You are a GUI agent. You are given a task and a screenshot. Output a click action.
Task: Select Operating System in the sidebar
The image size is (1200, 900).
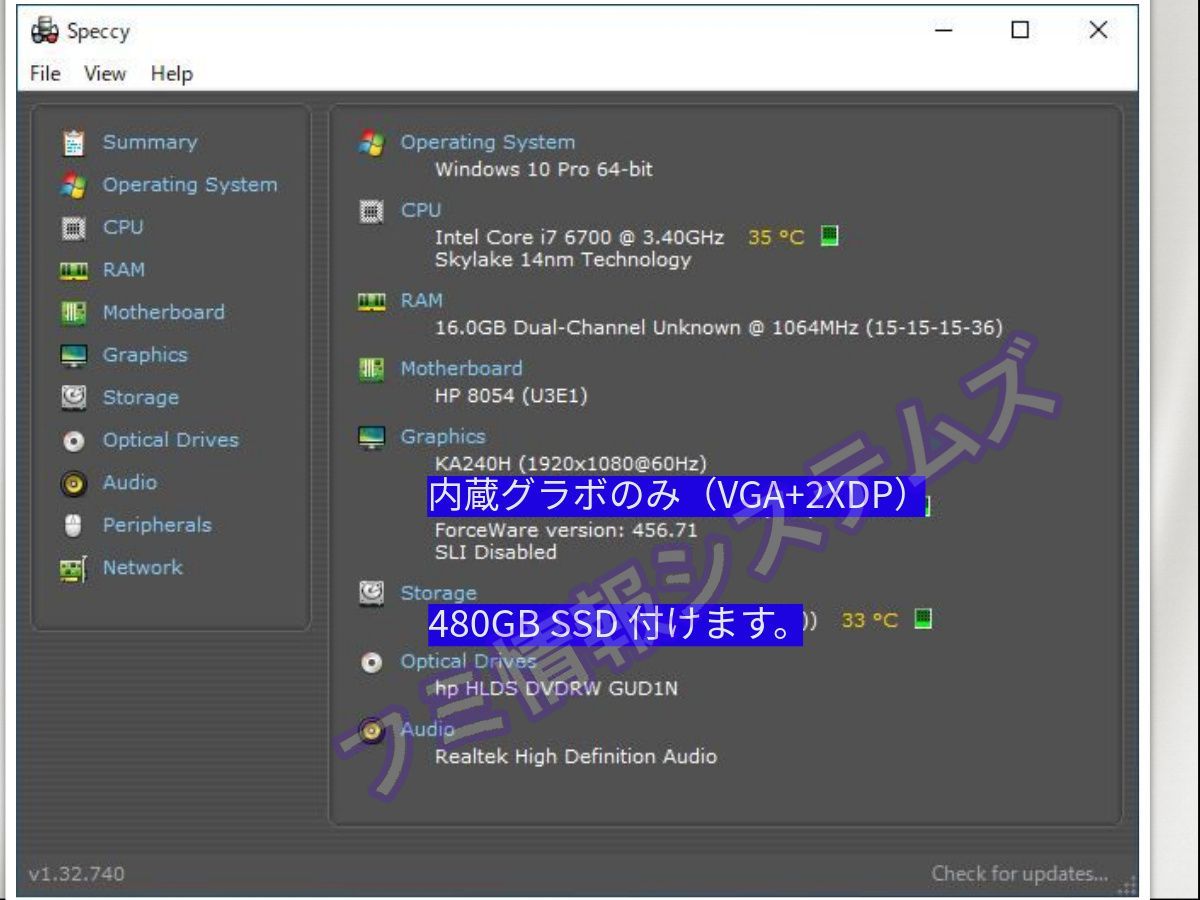190,184
